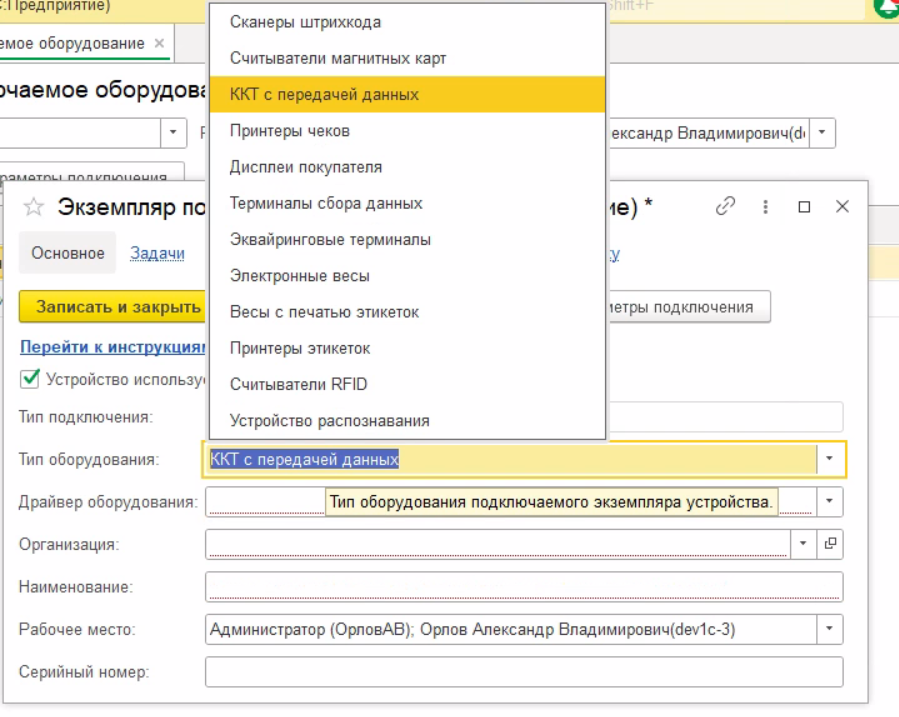This screenshot has width=899, height=717.
Task: Open the Драйвер оборудования dropdown list
Action: pyautogui.click(x=830, y=501)
